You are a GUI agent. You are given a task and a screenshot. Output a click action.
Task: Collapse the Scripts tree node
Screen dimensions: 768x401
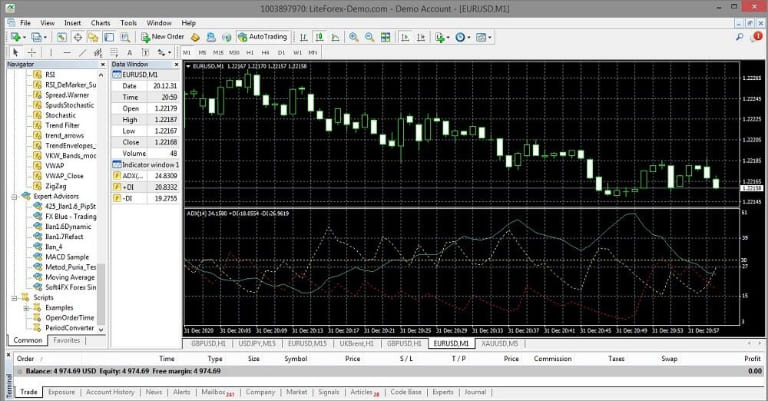tap(12, 297)
